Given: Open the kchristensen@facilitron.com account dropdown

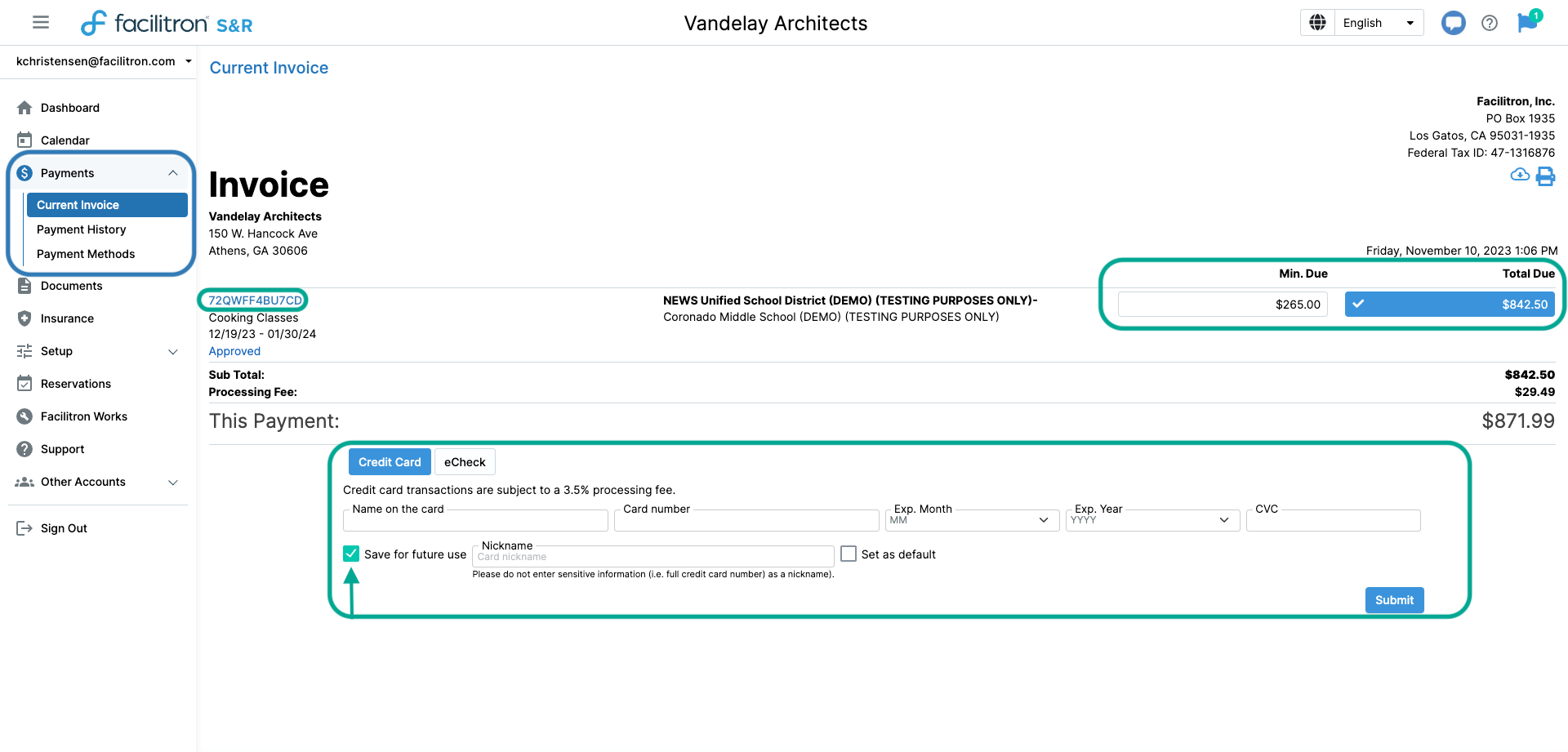Looking at the screenshot, I should [104, 61].
